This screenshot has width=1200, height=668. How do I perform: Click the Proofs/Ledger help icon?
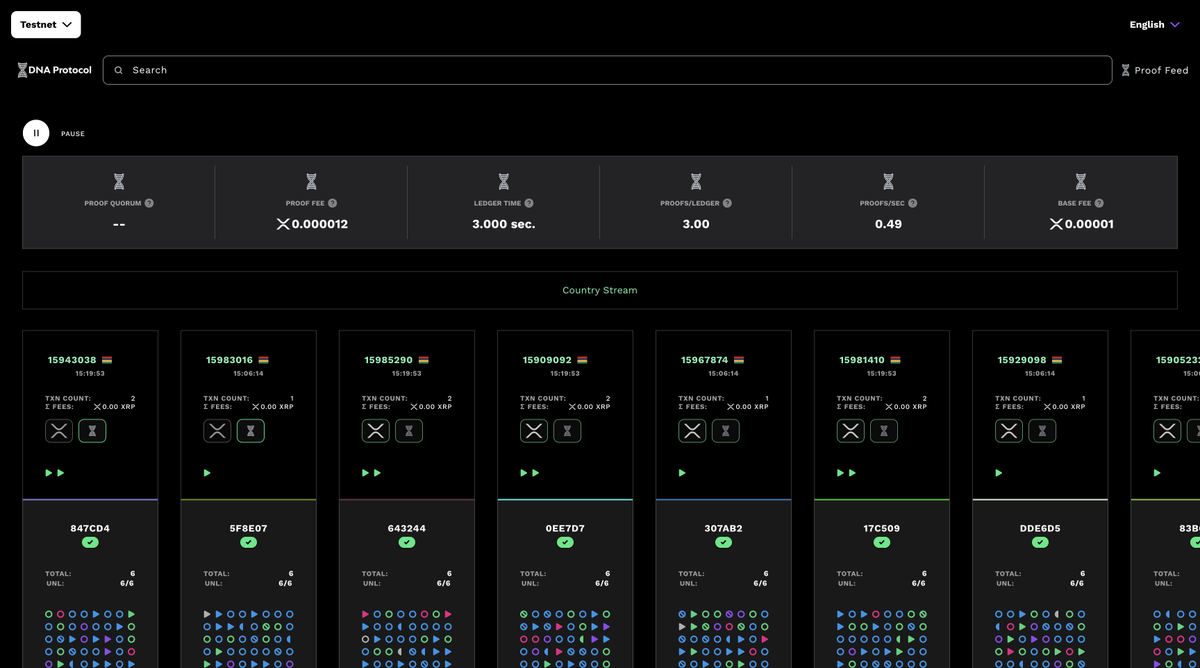pos(727,203)
